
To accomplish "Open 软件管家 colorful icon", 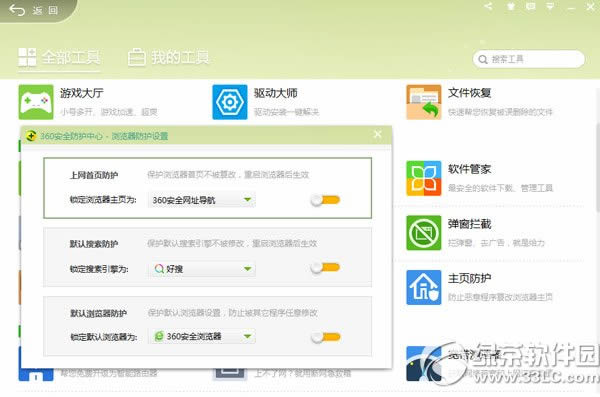I will tap(424, 178).
